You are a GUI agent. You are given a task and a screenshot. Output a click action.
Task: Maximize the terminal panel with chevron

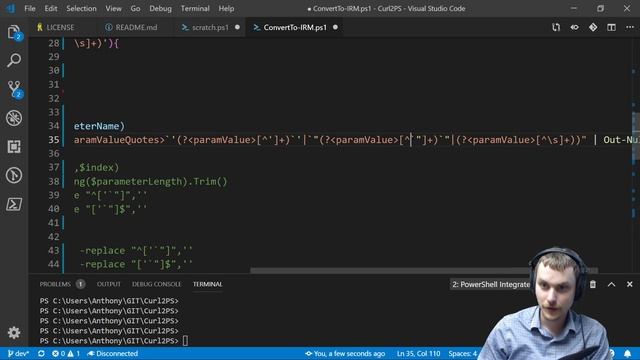pos(611,284)
